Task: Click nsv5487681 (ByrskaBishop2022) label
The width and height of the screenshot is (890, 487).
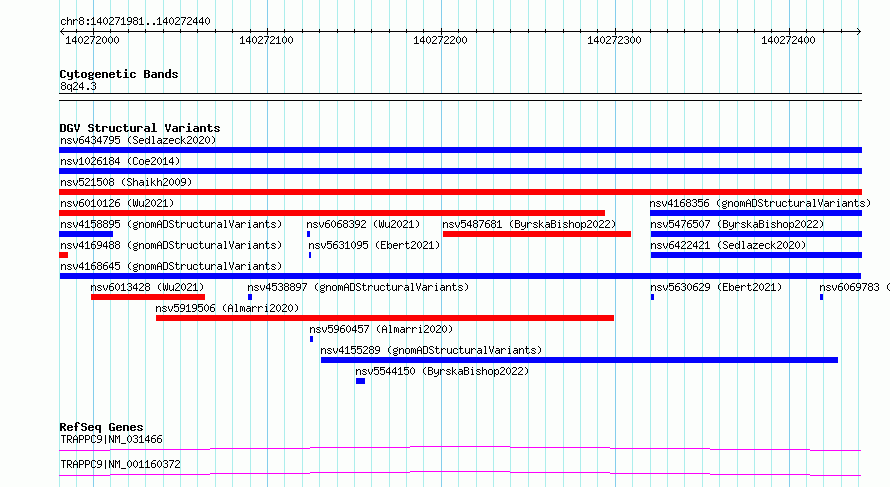Action: click(529, 224)
